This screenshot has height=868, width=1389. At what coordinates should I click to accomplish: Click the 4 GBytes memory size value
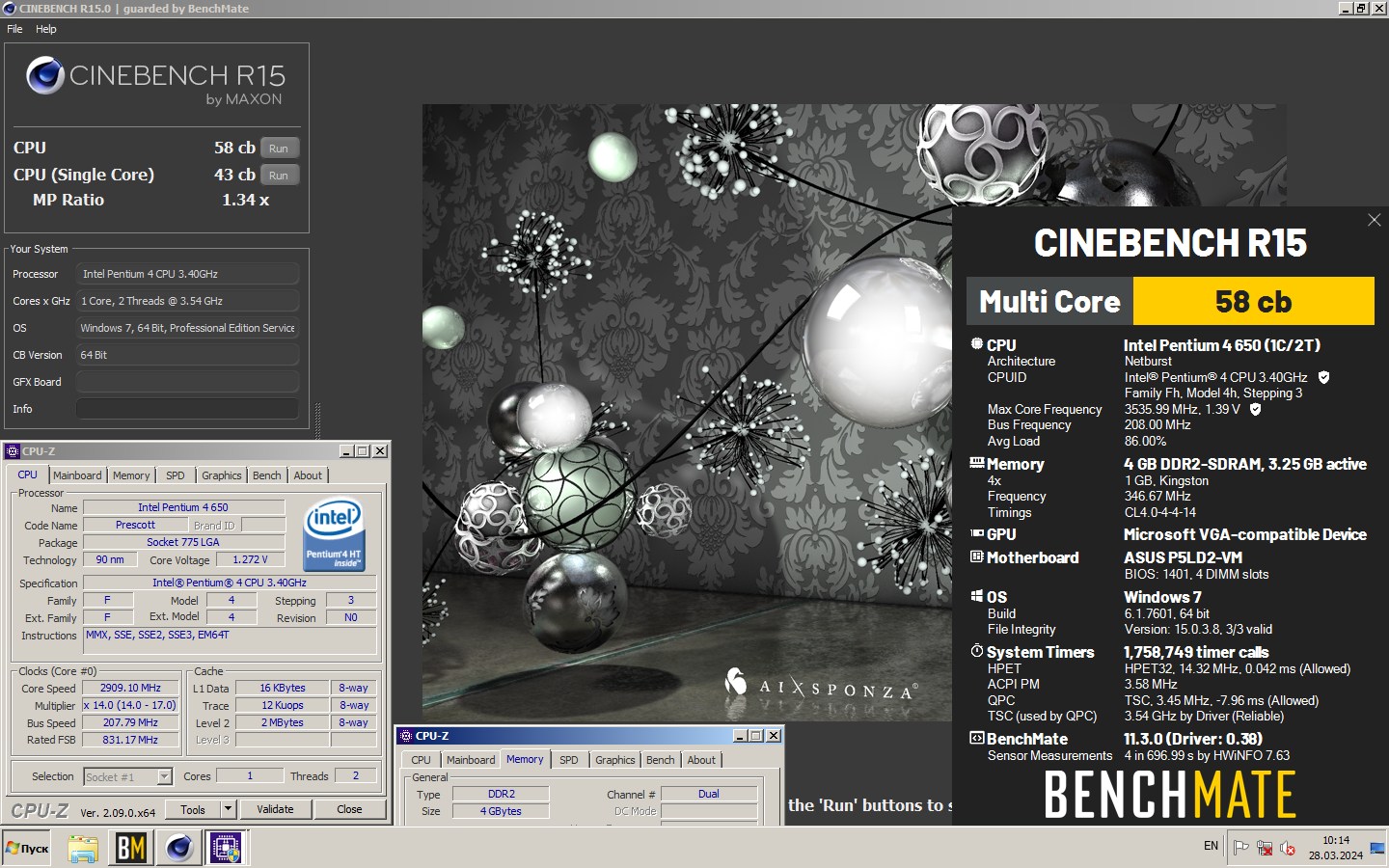pyautogui.click(x=502, y=811)
